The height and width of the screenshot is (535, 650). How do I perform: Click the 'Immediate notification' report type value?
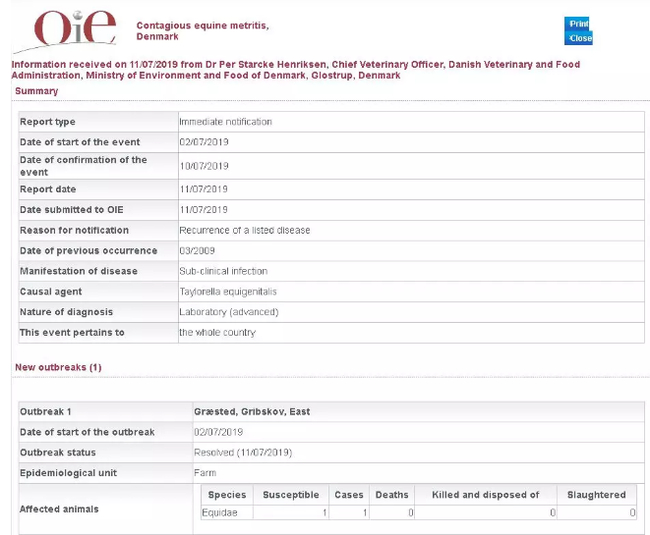tap(225, 122)
